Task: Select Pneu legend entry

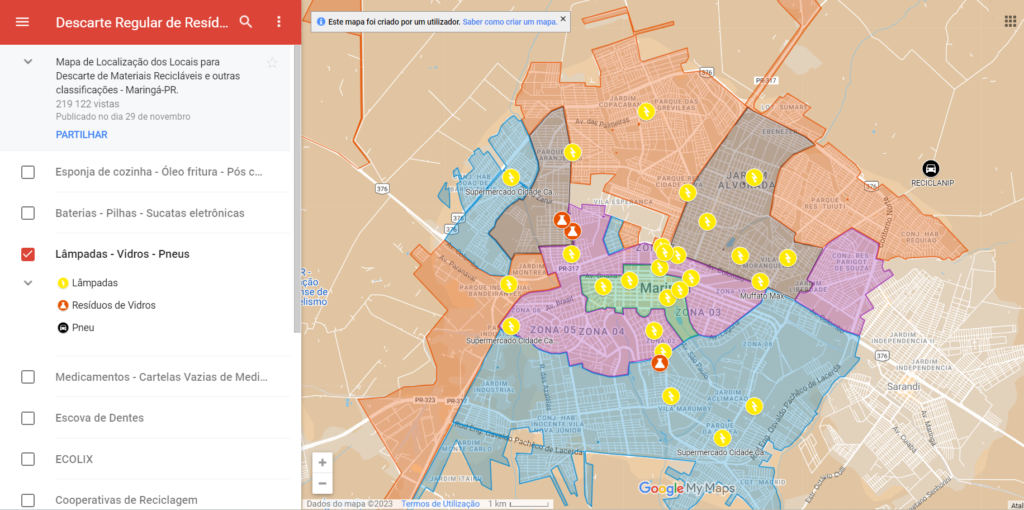Action: pos(76,327)
